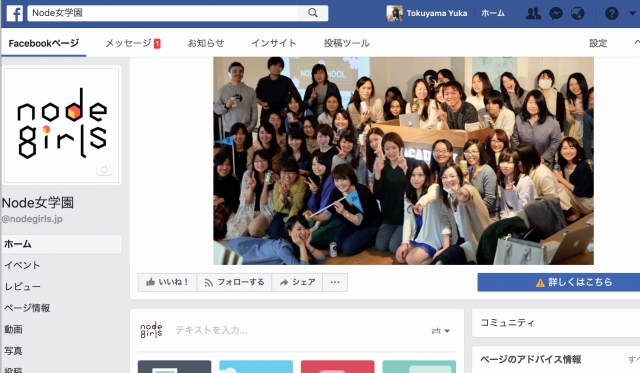
Task: Open the help question mark icon
Action: [611, 14]
